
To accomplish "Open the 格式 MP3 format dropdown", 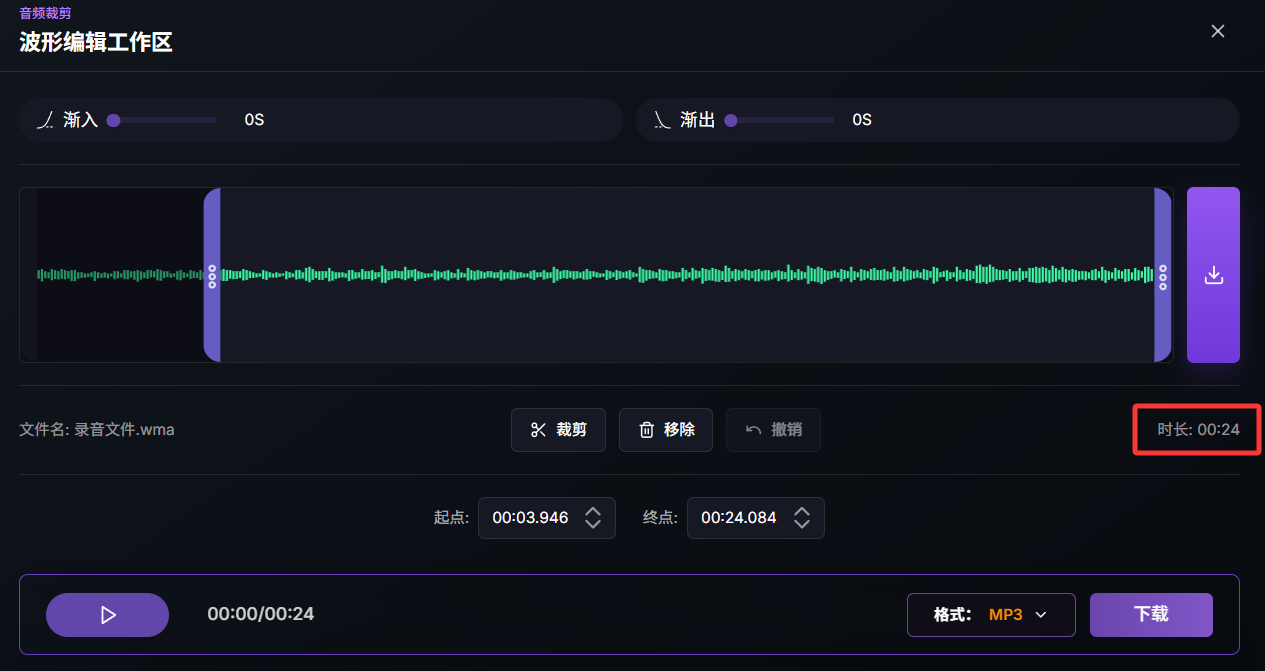I will tap(991, 615).
